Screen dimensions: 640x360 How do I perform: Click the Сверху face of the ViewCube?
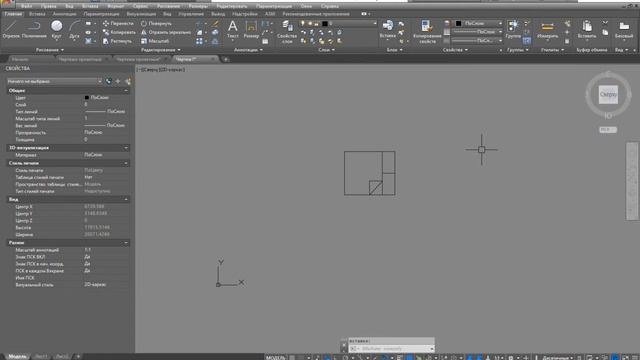(608, 95)
